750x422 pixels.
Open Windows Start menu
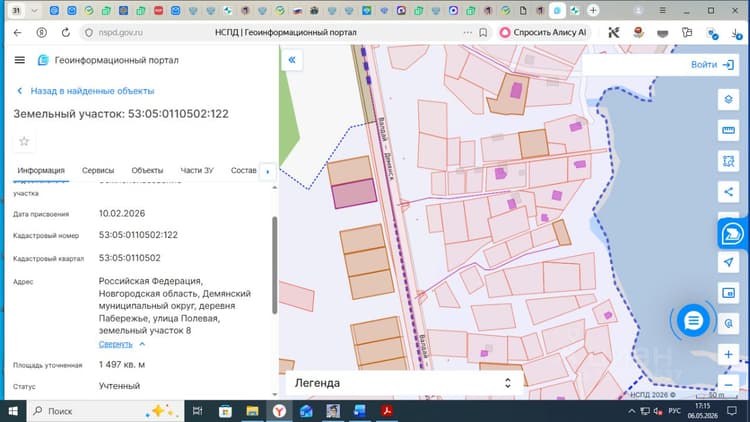[x=13, y=411]
